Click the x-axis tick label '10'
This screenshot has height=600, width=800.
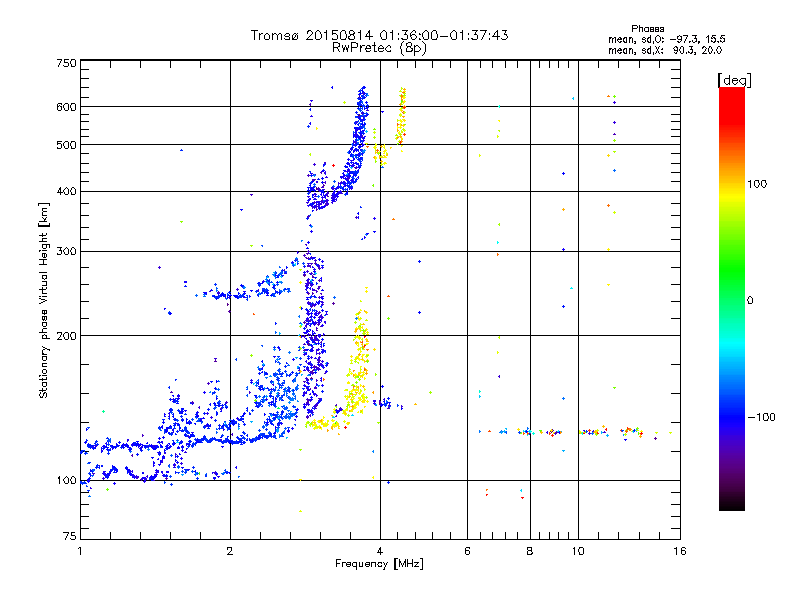point(578,551)
